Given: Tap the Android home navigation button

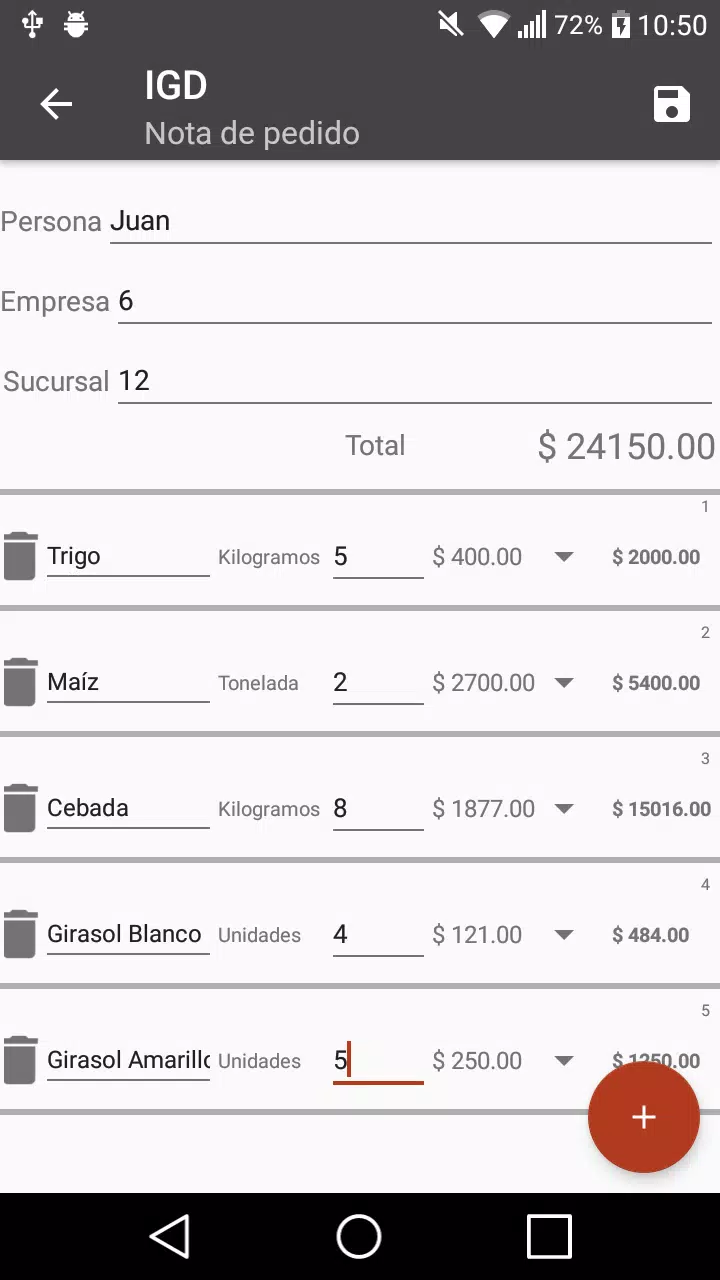Looking at the screenshot, I should tap(359, 1236).
